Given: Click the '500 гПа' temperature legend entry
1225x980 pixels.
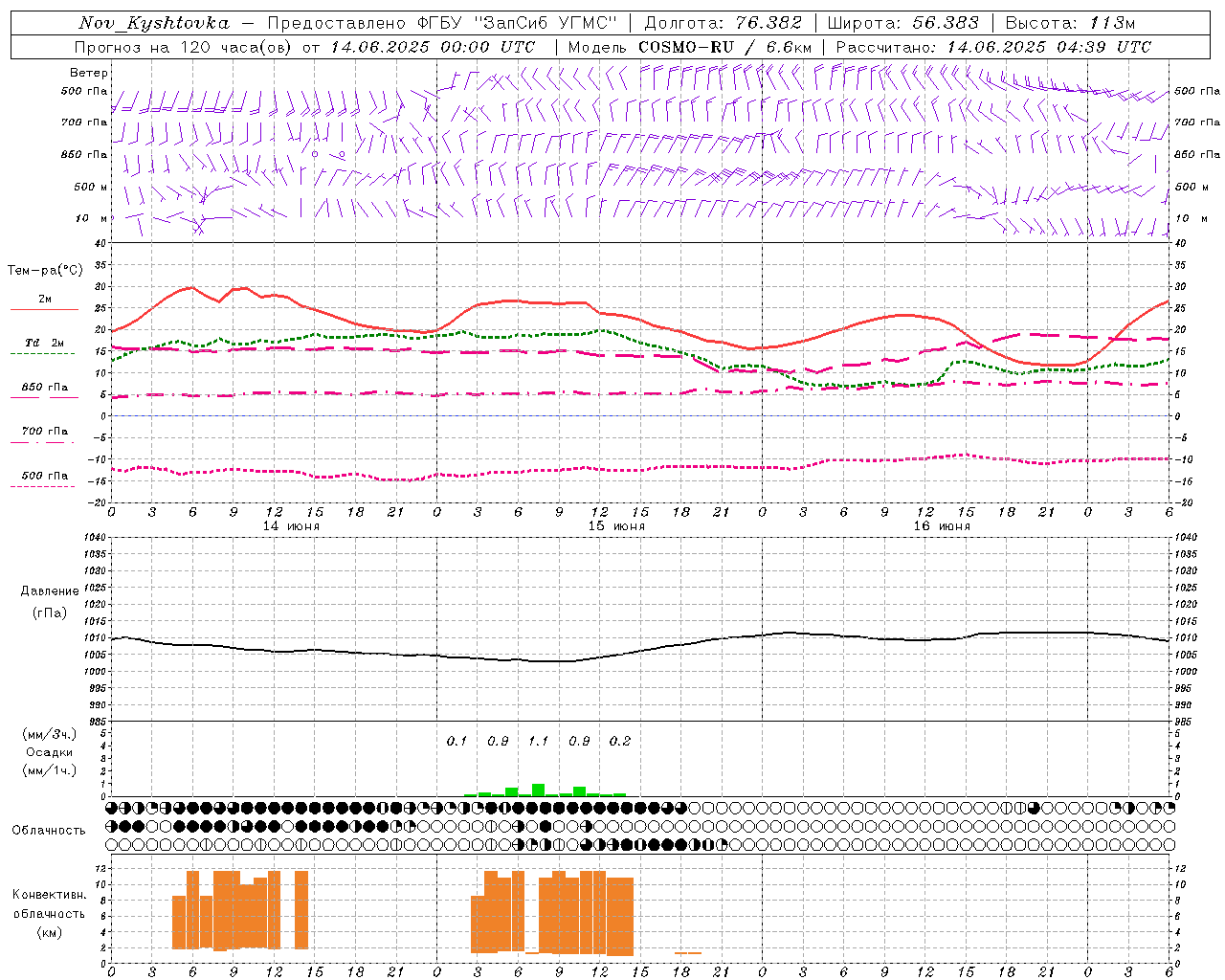Looking at the screenshot, I should 45,476.
